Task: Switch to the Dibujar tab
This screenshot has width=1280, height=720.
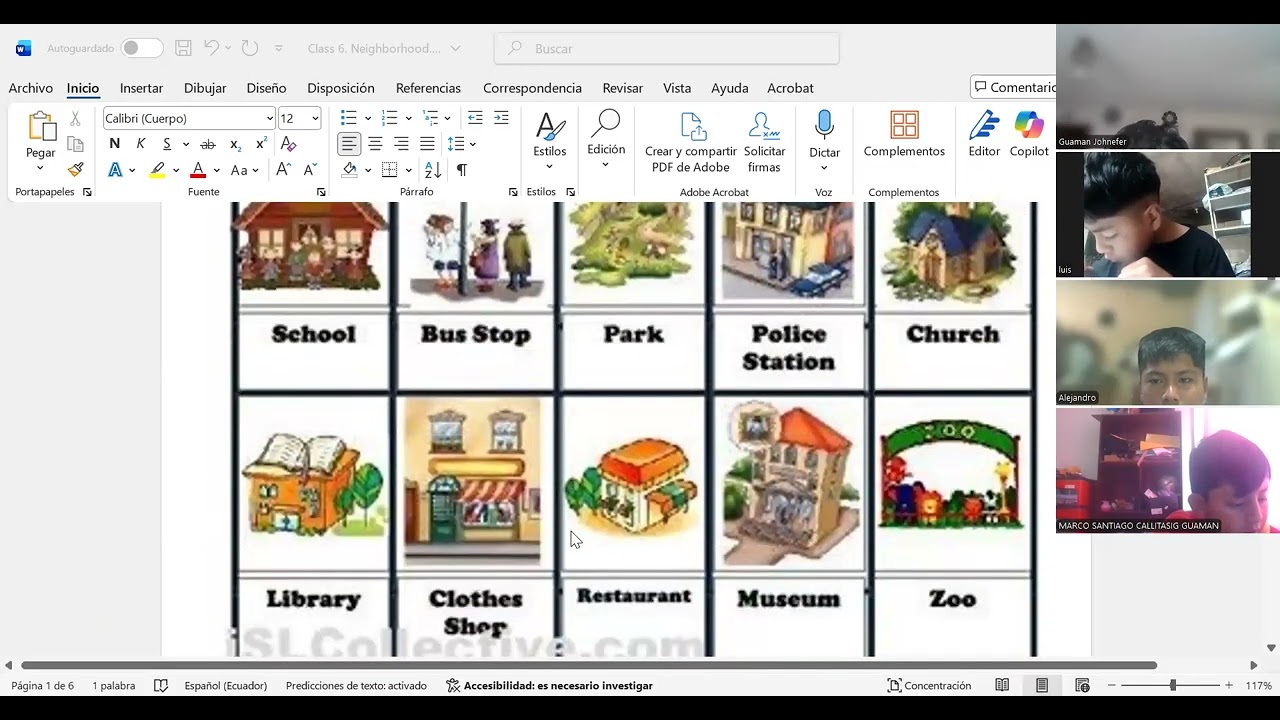Action: click(205, 88)
